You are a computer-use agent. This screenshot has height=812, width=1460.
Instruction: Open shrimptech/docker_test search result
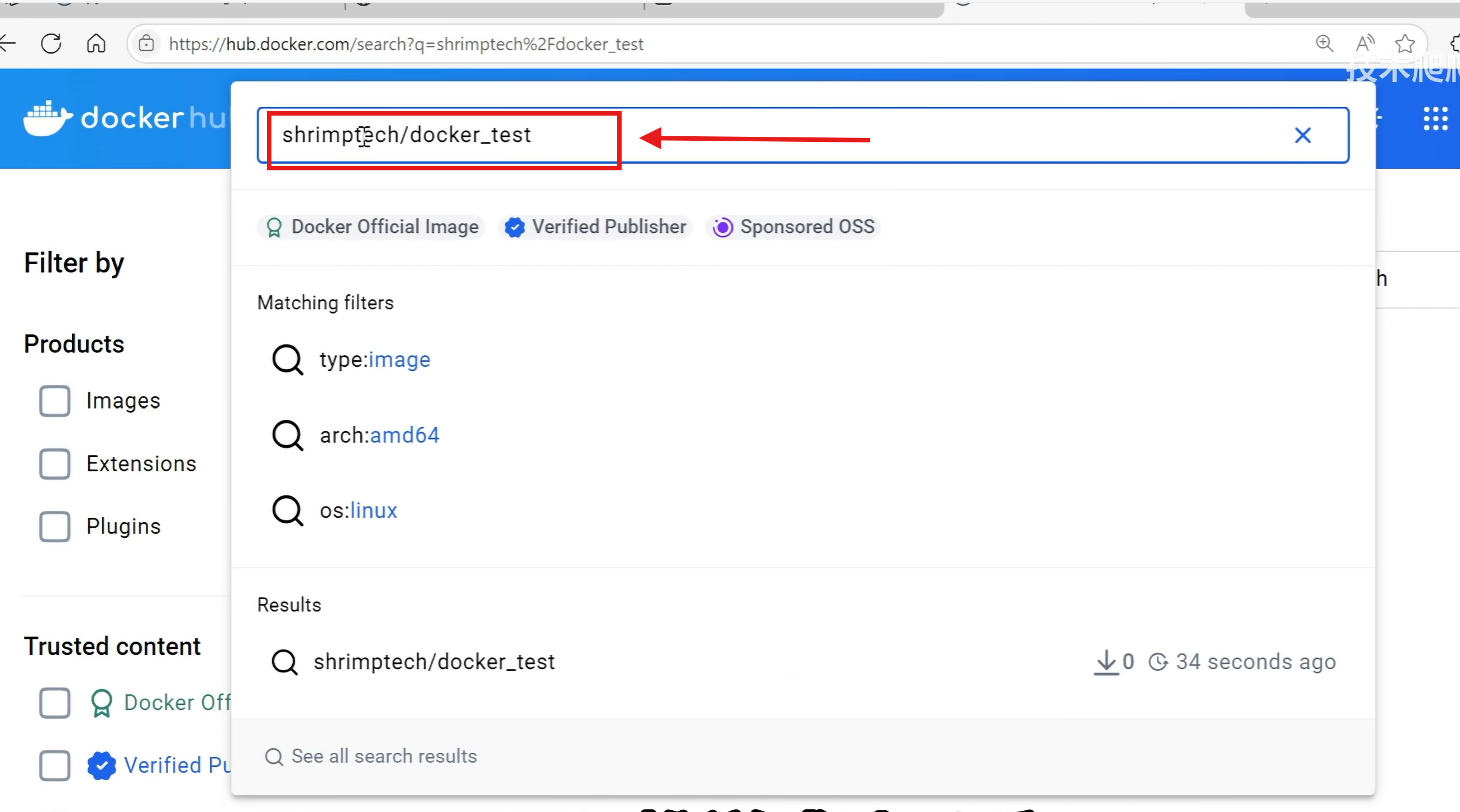click(803, 662)
